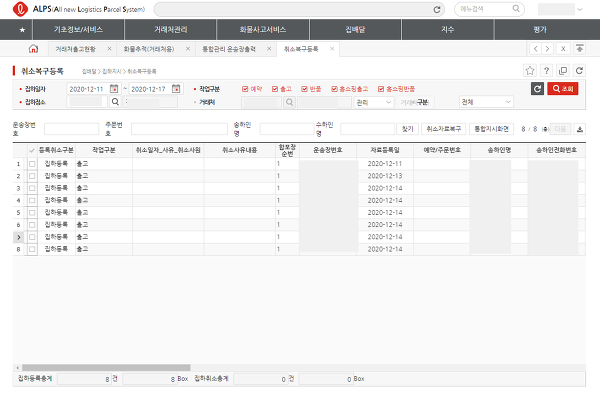Check the checkbox for row 4
The height and width of the screenshot is (393, 600).
tap(32, 201)
